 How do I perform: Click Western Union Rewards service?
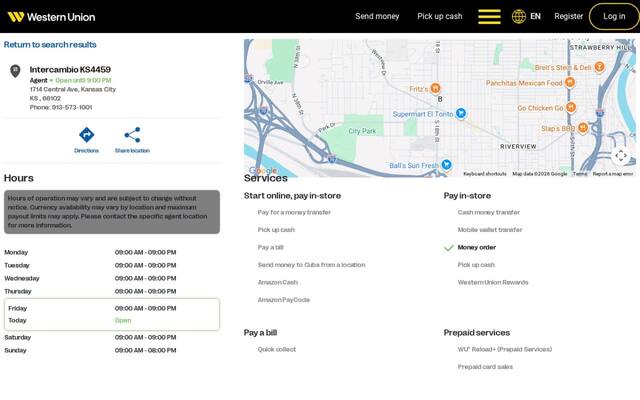click(x=493, y=282)
